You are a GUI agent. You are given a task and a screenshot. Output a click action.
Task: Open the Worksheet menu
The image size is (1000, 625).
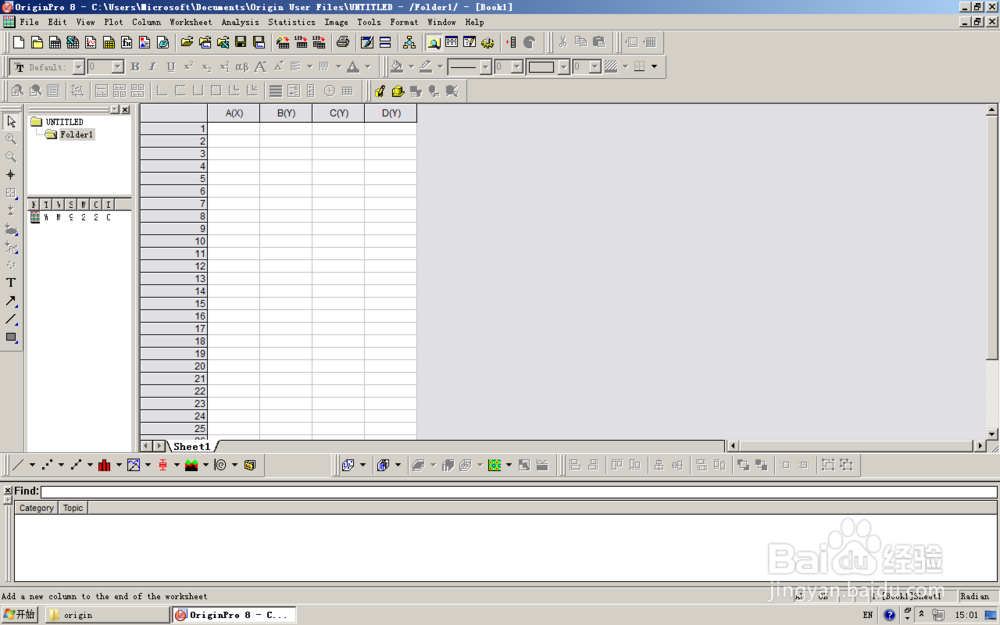pyautogui.click(x=191, y=22)
